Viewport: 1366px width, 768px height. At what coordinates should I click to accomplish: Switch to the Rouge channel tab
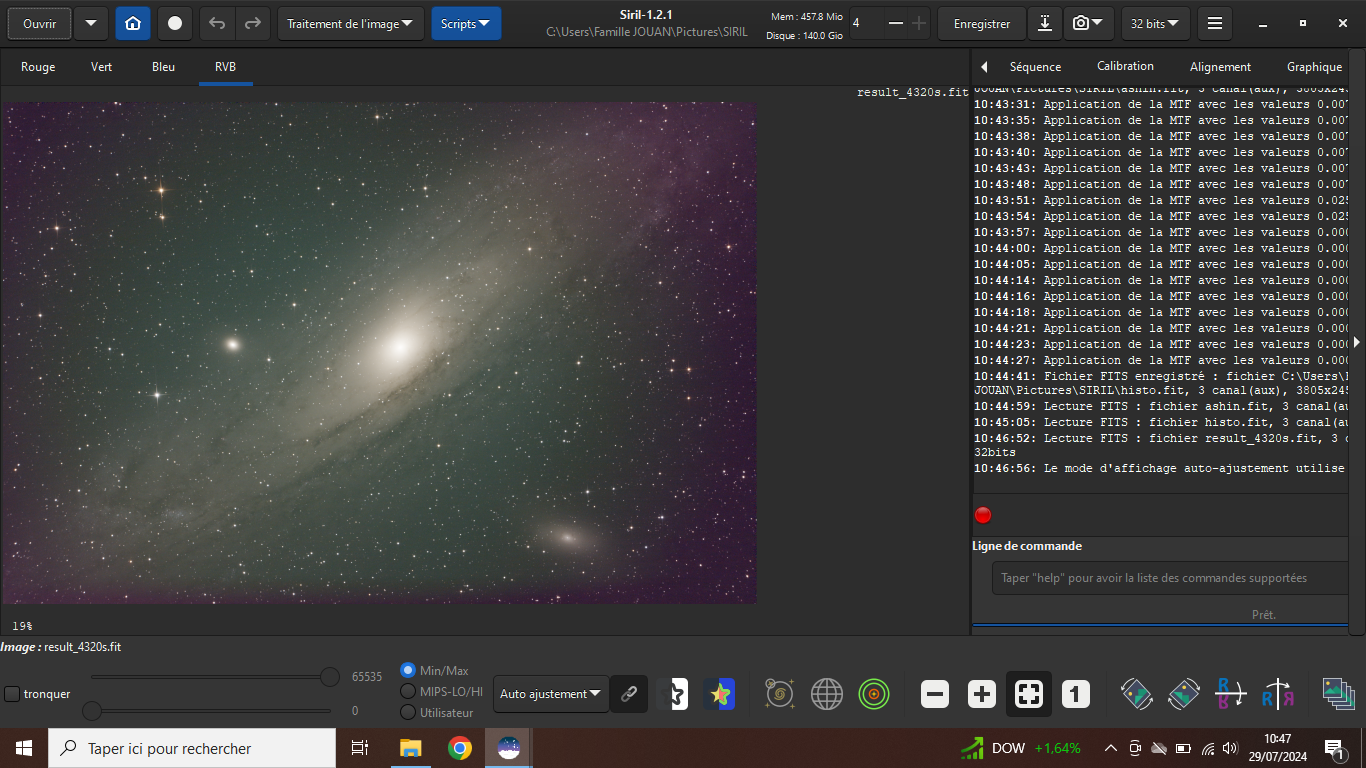click(x=38, y=67)
